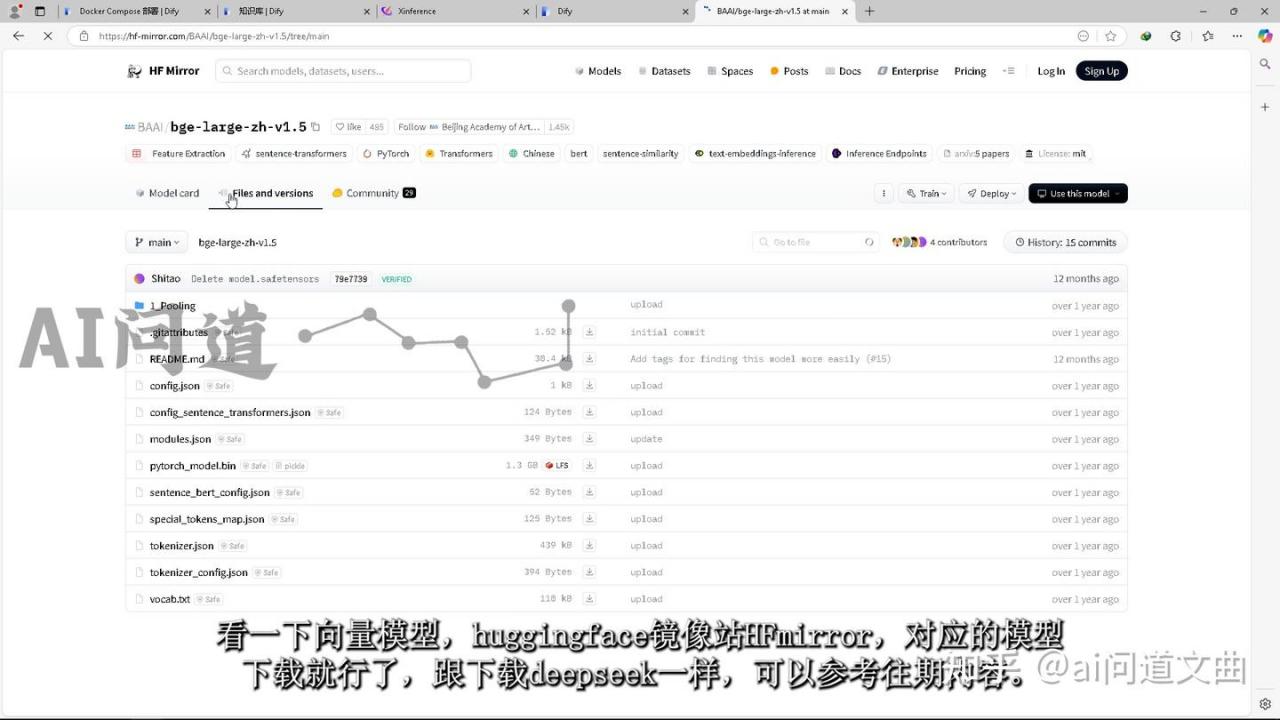Open the browser extensions puzzle icon
Image resolution: width=1280 pixels, height=720 pixels.
click(x=1176, y=36)
